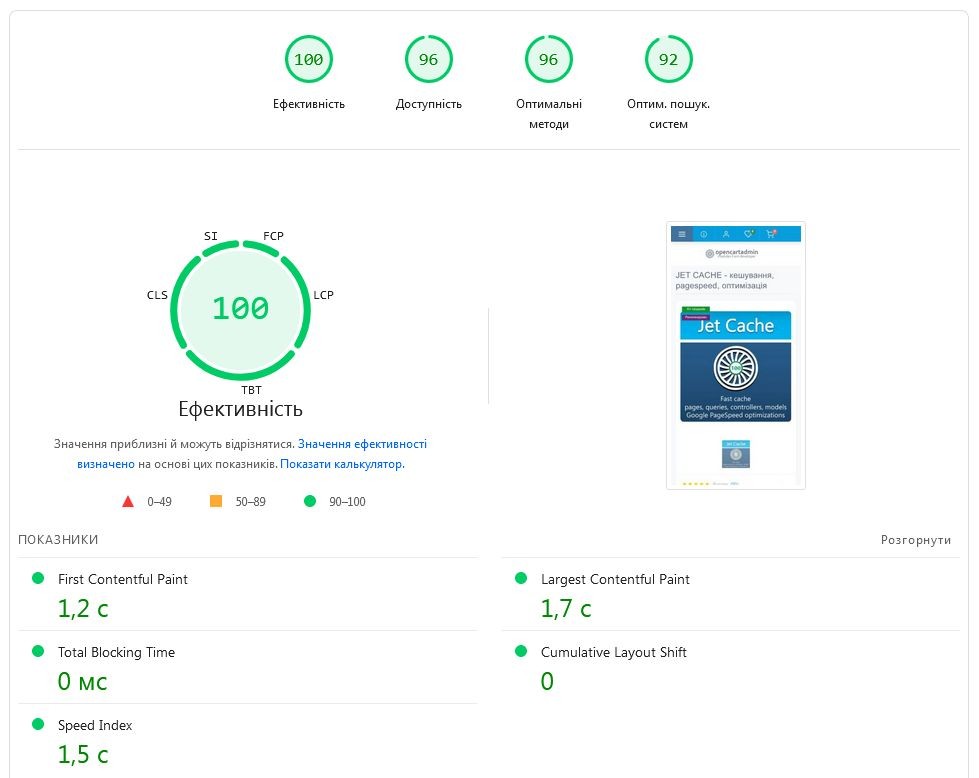
Task: Select the 96 Оптимальні методи gauge
Action: tap(548, 59)
